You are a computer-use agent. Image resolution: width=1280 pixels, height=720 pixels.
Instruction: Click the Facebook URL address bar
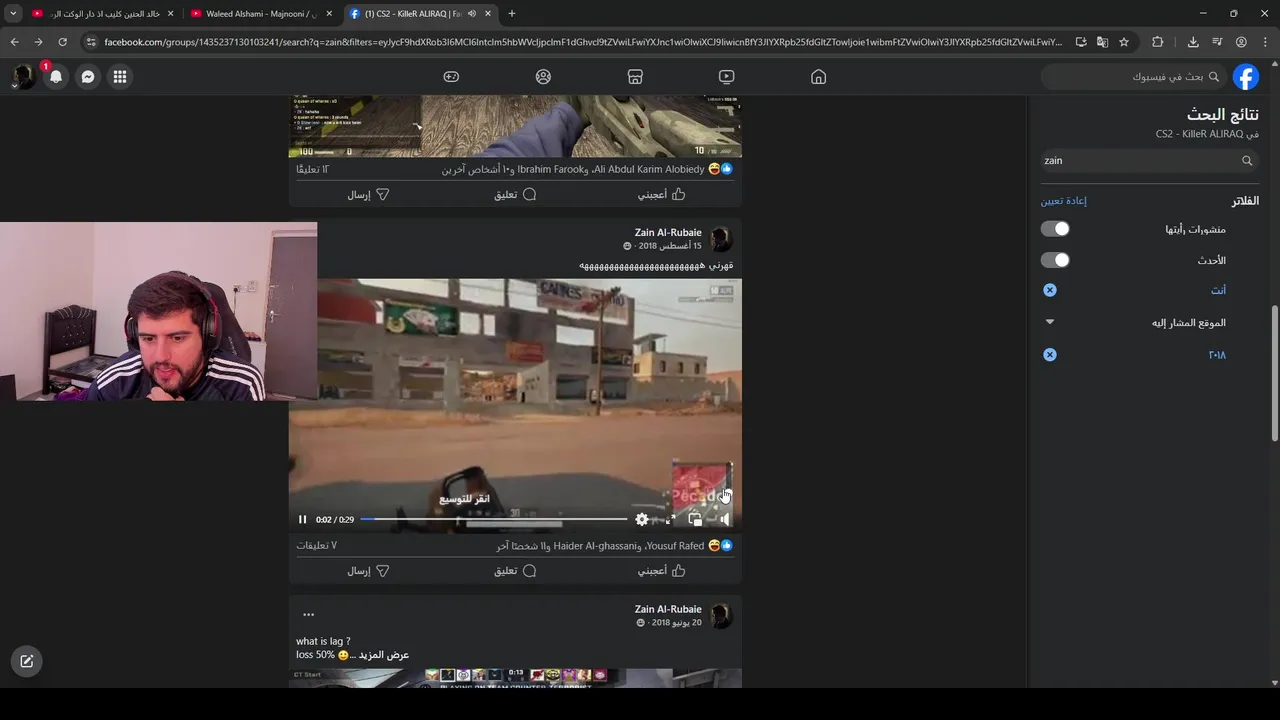point(583,42)
